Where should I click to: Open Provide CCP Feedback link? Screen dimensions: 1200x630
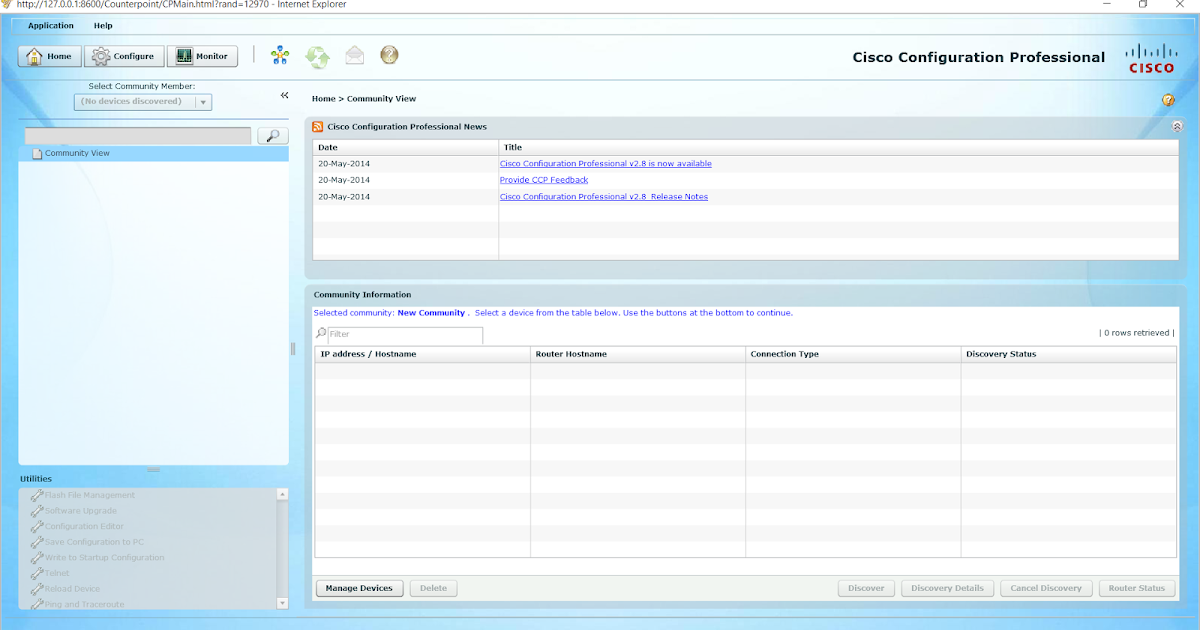click(544, 180)
